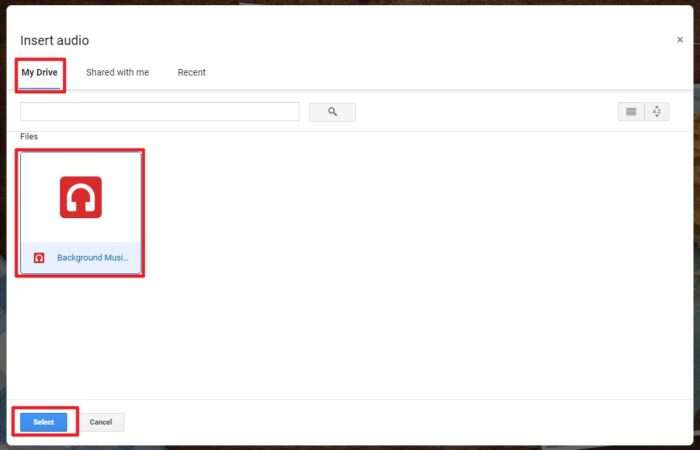The width and height of the screenshot is (700, 450).
Task: Confirm with the Select button
Action: 43,422
